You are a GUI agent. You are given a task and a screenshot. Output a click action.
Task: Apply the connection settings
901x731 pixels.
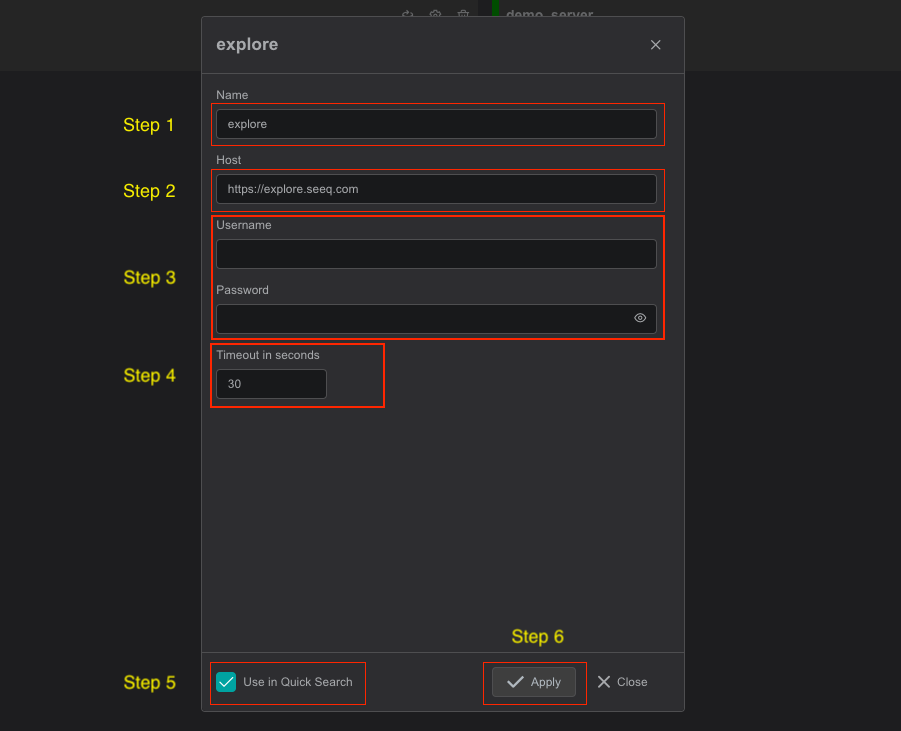[x=534, y=682]
